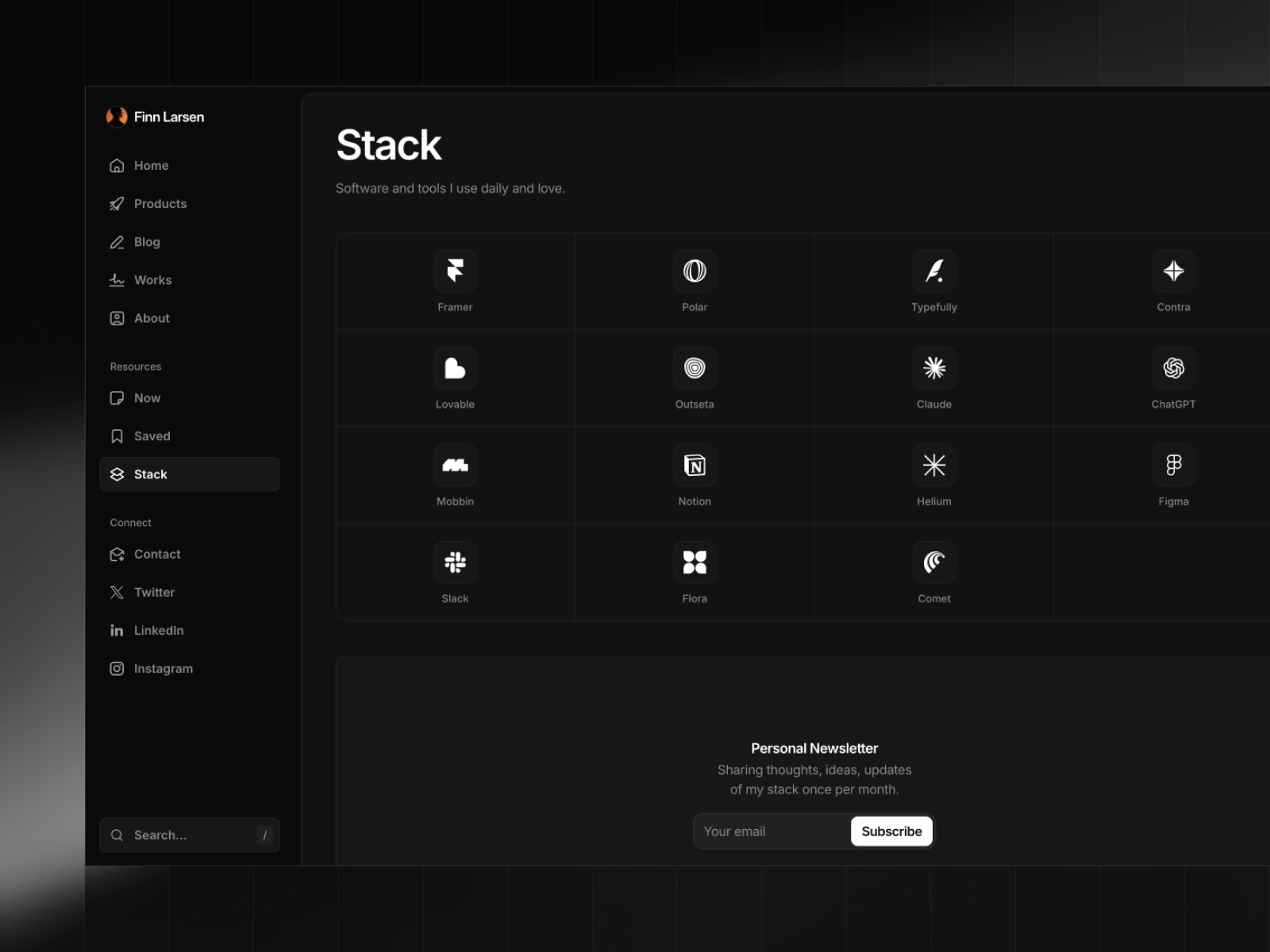This screenshot has height=952, width=1270.
Task: Navigate to the Blog section
Action: [190, 242]
